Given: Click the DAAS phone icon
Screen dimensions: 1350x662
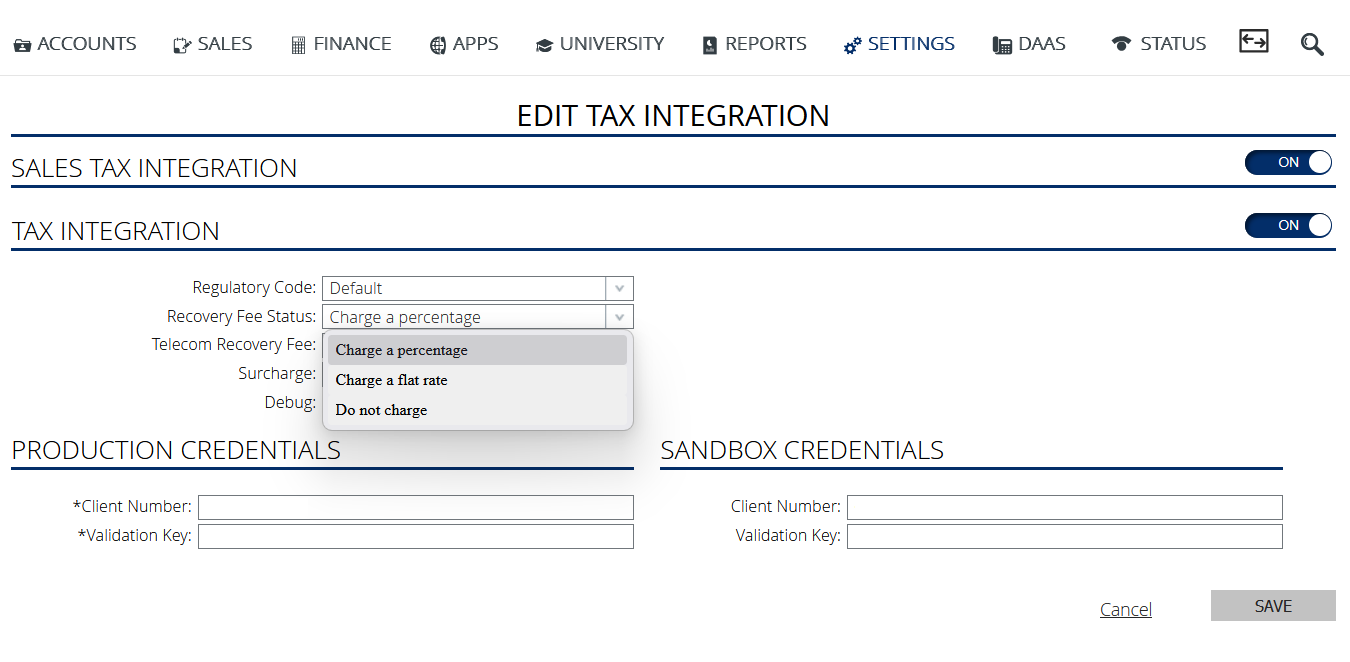Looking at the screenshot, I should coord(1002,45).
